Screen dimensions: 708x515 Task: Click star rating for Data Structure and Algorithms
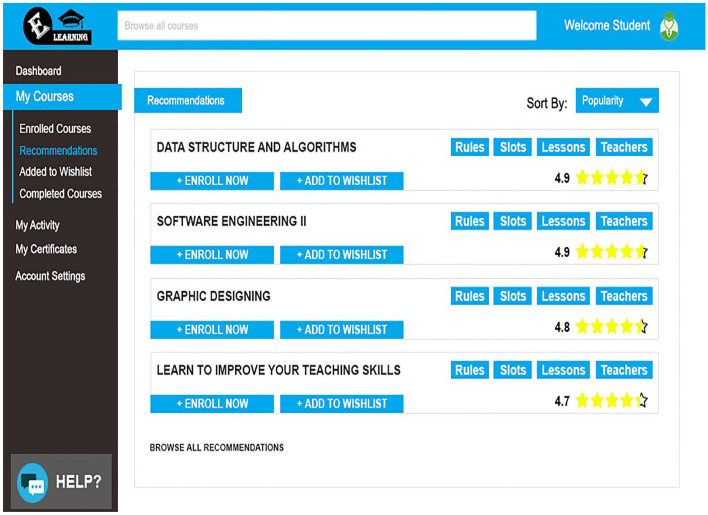(x=611, y=179)
